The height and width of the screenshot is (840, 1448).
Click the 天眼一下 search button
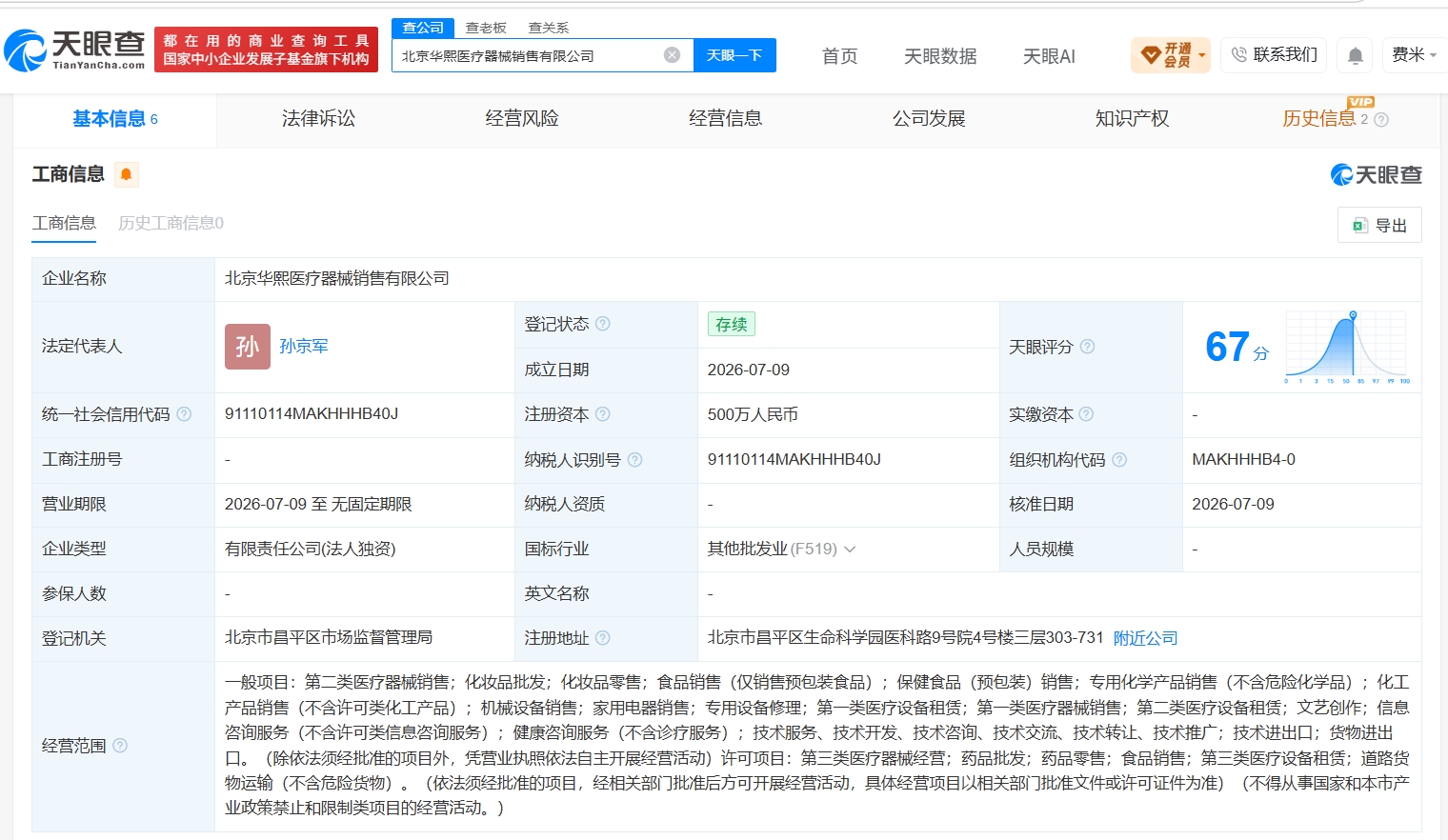point(734,55)
